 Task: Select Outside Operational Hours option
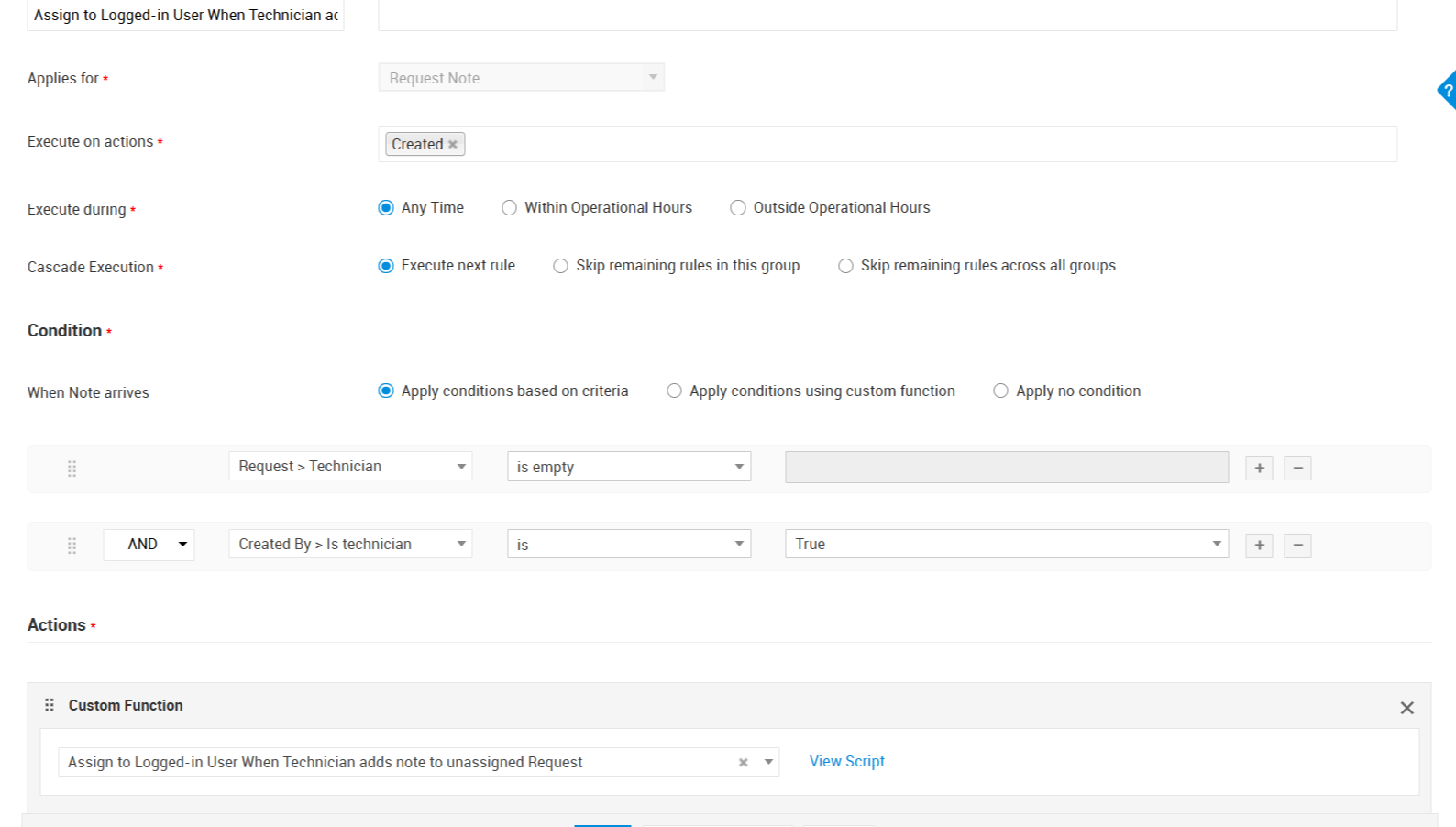pos(738,208)
